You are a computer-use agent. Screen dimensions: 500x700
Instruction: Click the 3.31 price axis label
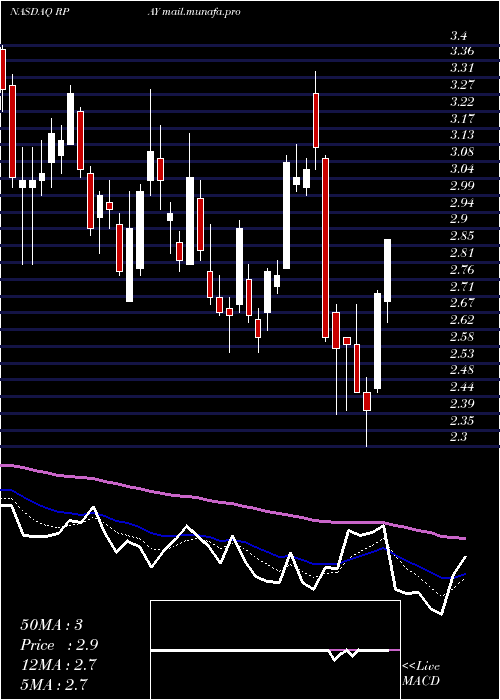click(462, 68)
